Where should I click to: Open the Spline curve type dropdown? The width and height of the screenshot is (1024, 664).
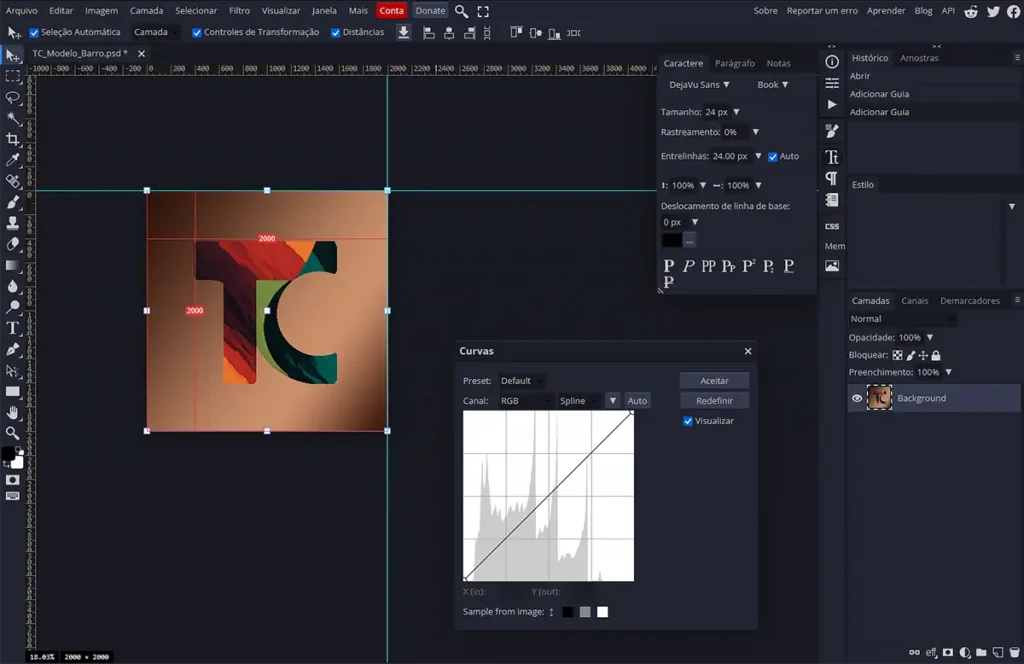[578, 401]
